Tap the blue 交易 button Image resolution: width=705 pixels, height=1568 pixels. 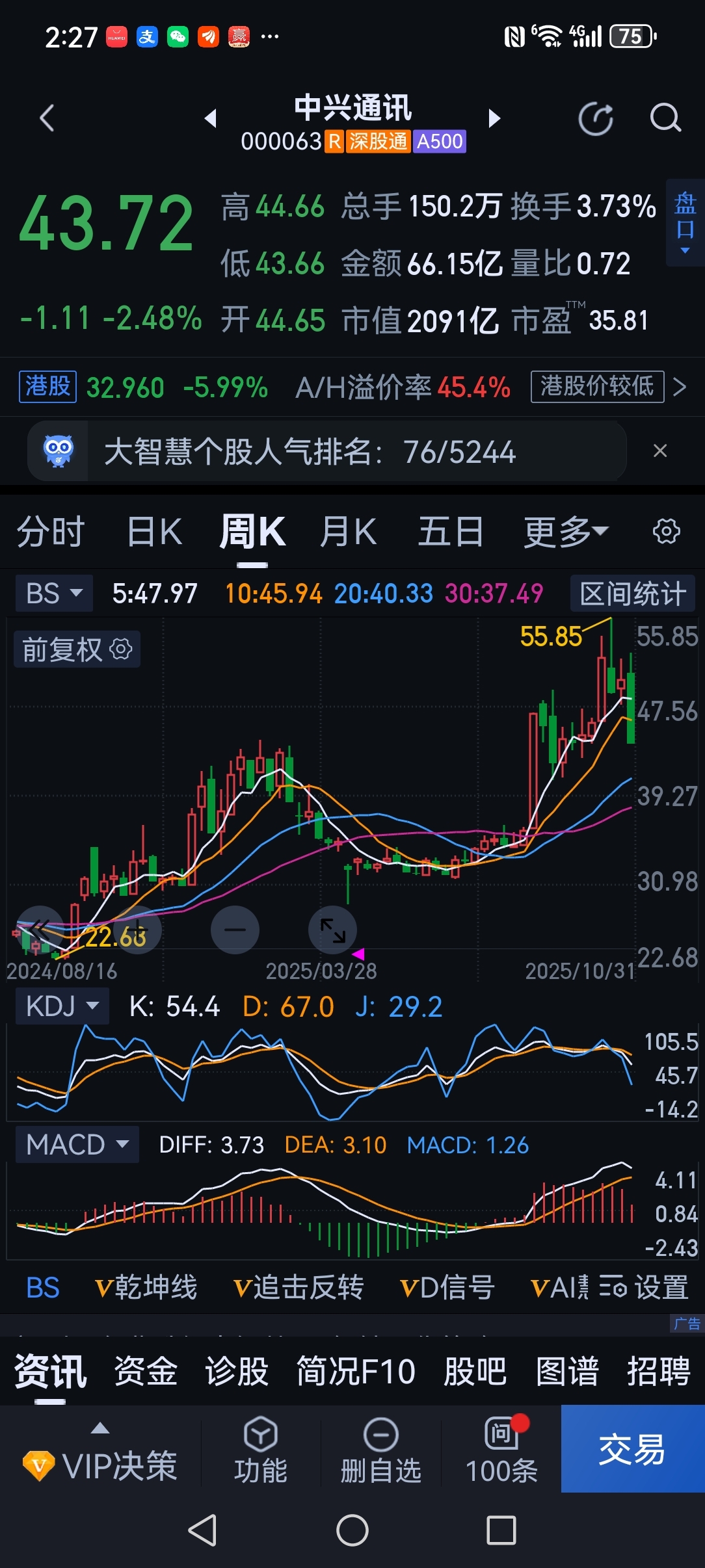coord(633,1448)
